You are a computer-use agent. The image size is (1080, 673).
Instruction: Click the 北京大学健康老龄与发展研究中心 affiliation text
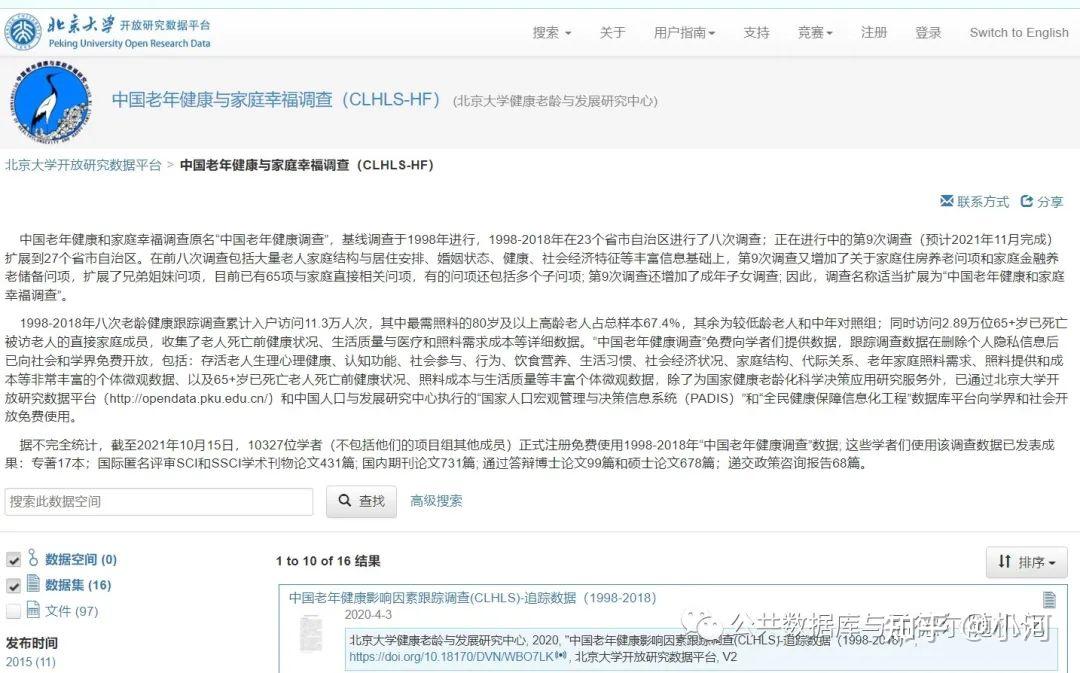coord(555,101)
